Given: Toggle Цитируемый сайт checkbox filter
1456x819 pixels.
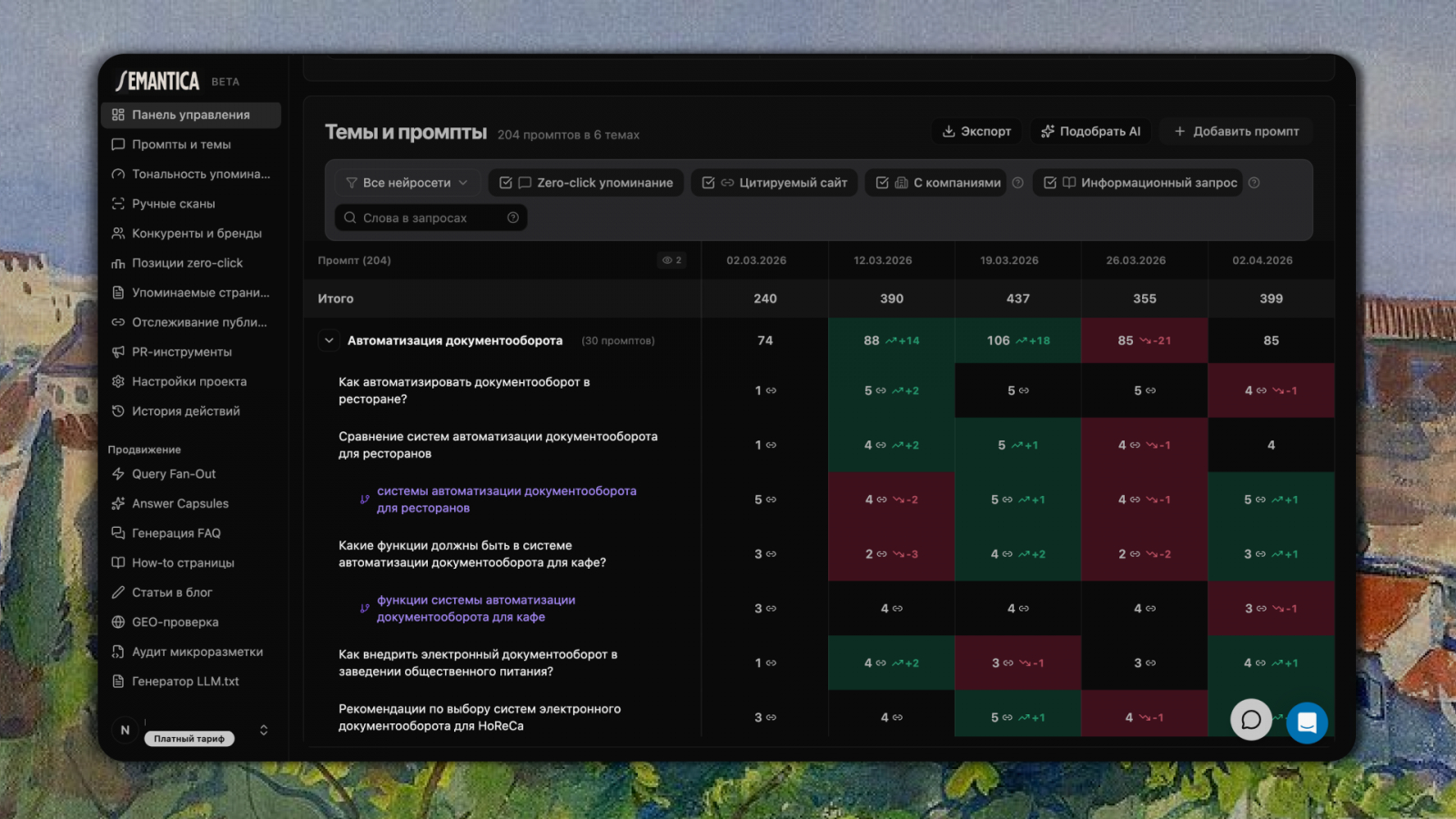Looking at the screenshot, I should [709, 183].
